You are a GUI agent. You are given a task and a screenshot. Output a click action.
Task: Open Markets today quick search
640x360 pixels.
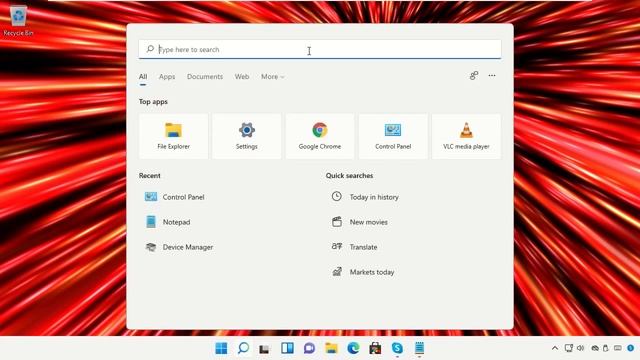click(x=362, y=272)
